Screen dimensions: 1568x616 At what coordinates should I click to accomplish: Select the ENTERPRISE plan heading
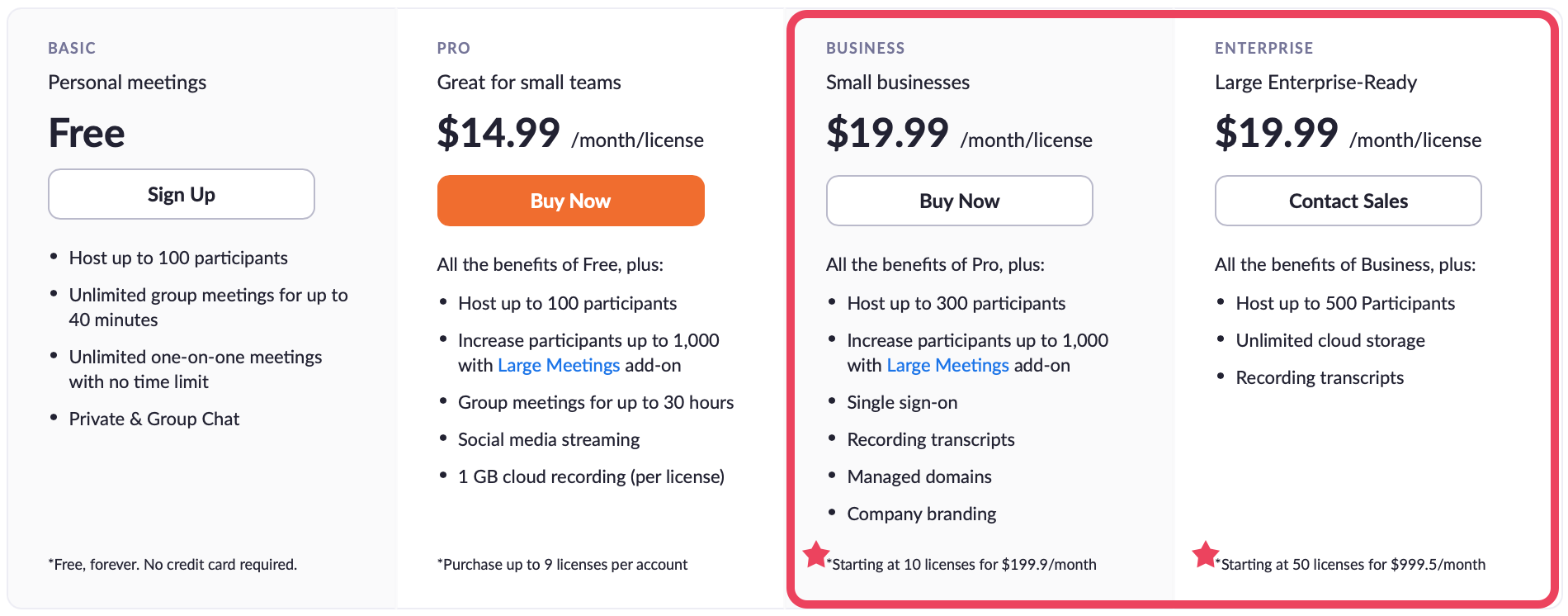point(1263,48)
